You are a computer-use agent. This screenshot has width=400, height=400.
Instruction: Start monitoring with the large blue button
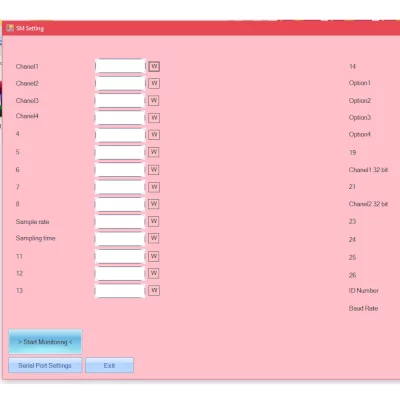coord(45,342)
